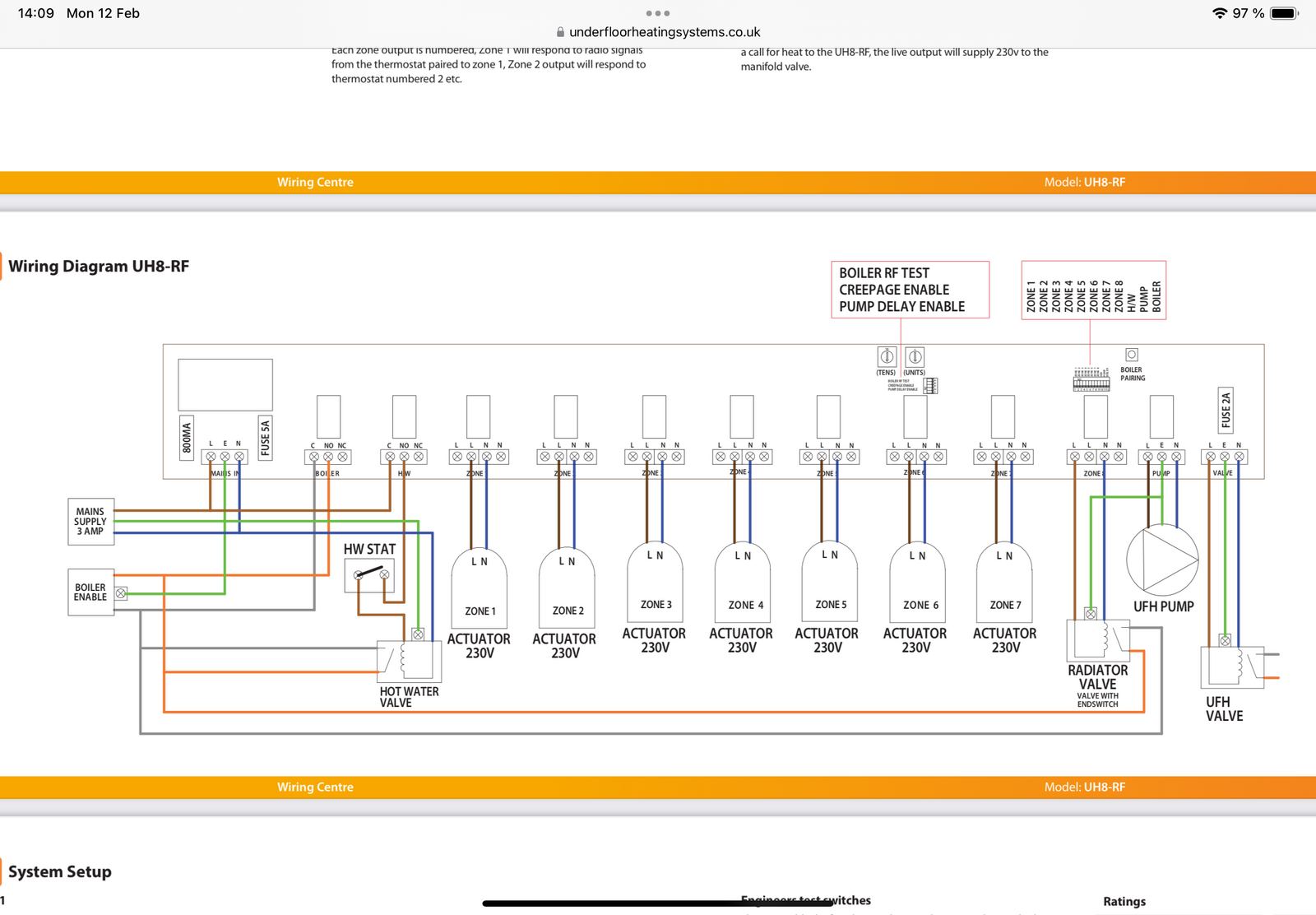Click the Boiler RF Test legend box

pyautogui.click(x=910, y=290)
